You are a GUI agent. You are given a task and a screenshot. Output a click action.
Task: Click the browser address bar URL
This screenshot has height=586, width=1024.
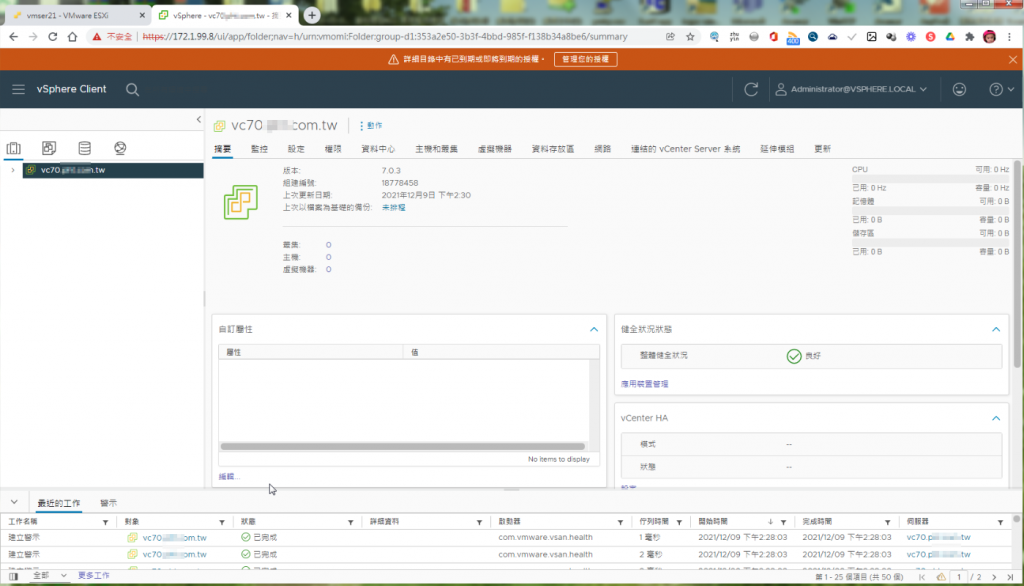pyautogui.click(x=385, y=37)
